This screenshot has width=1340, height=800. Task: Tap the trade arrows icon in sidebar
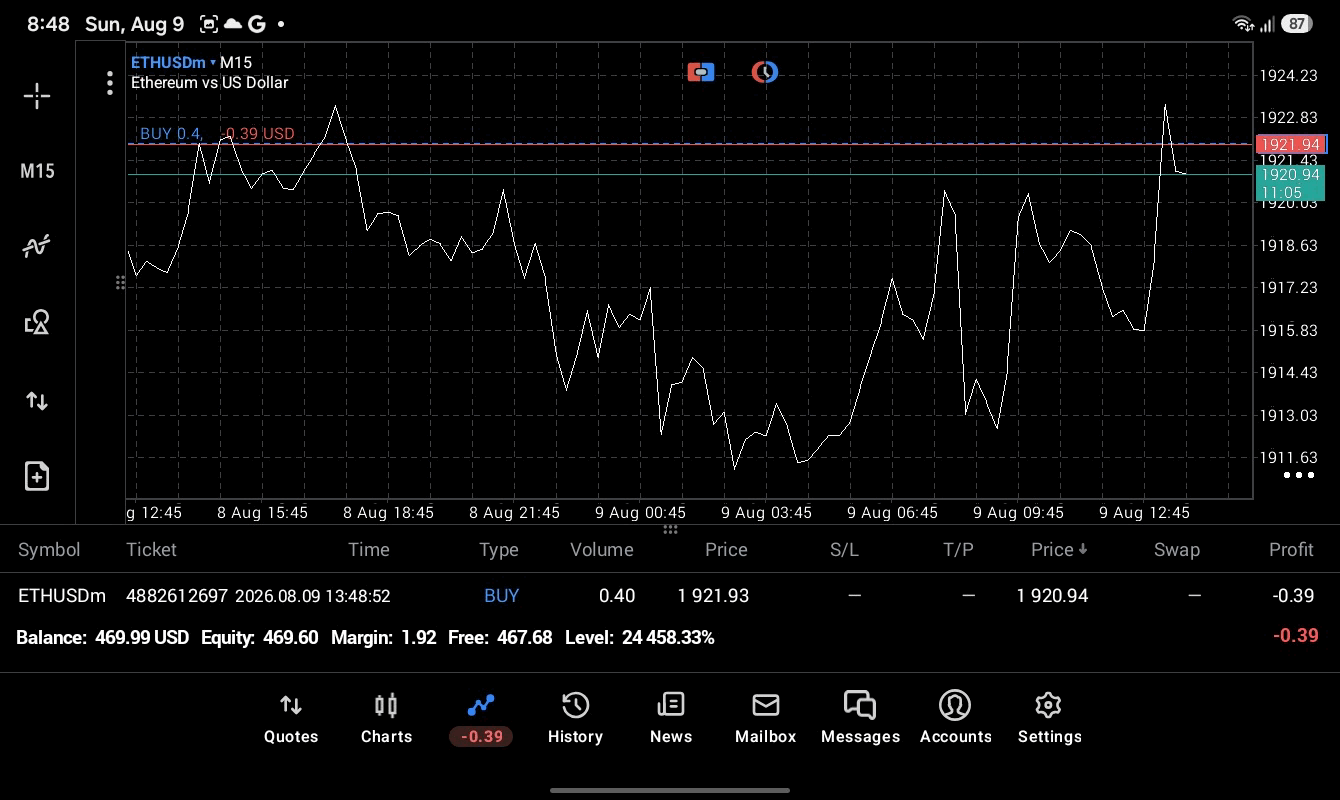(x=37, y=401)
